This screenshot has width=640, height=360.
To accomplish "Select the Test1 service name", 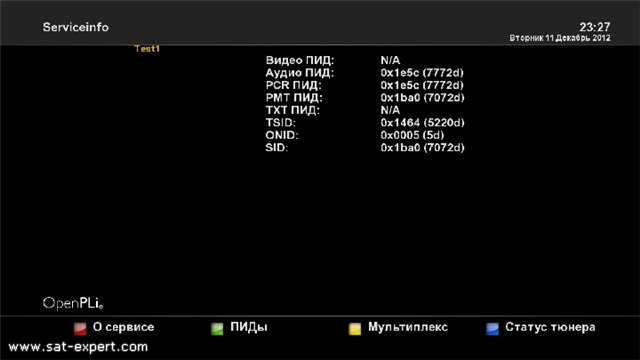I will [x=147, y=49].
